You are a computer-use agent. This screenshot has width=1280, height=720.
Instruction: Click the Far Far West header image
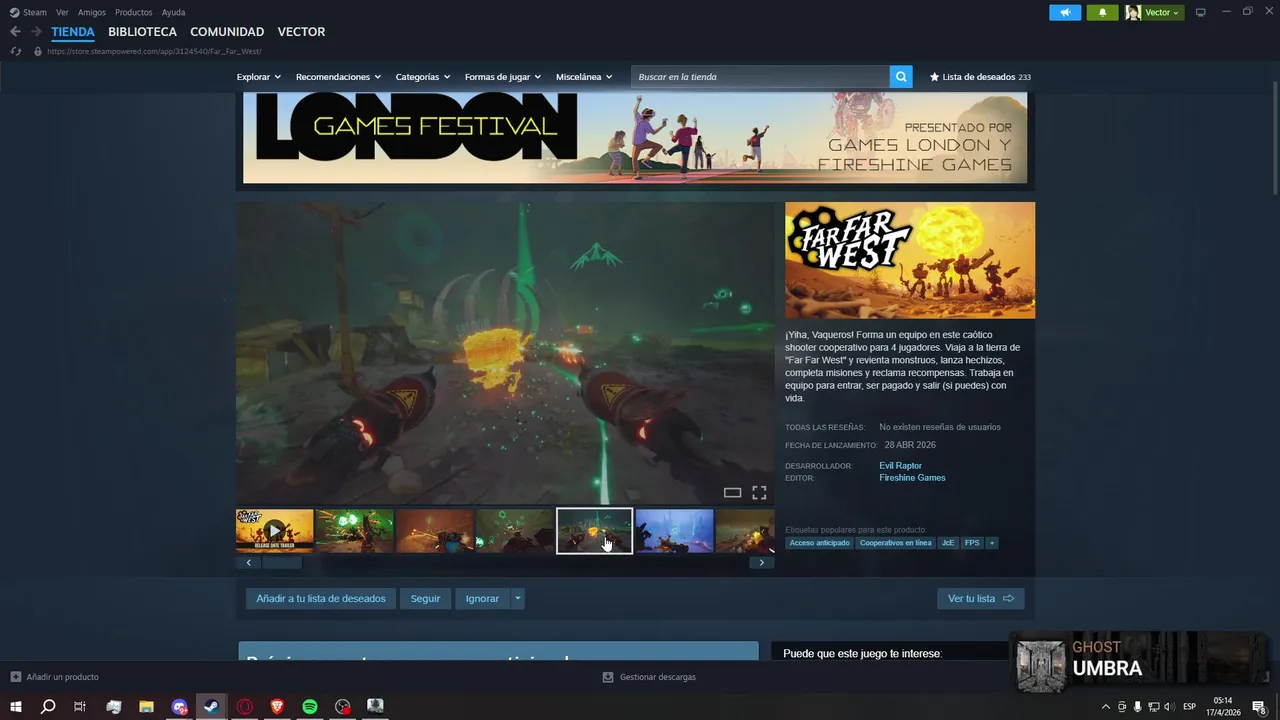[910, 260]
